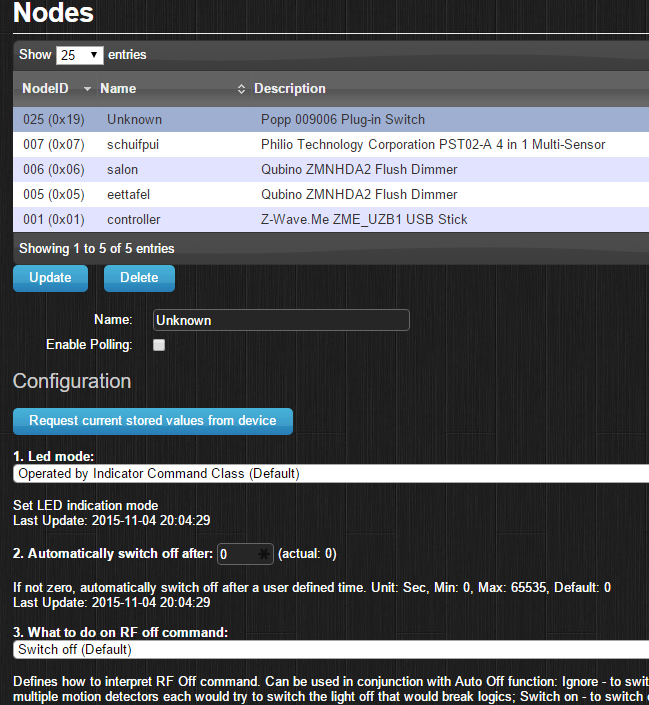This screenshot has width=649, height=705.
Task: Focus Automatically switch off after field
Action: (245, 554)
